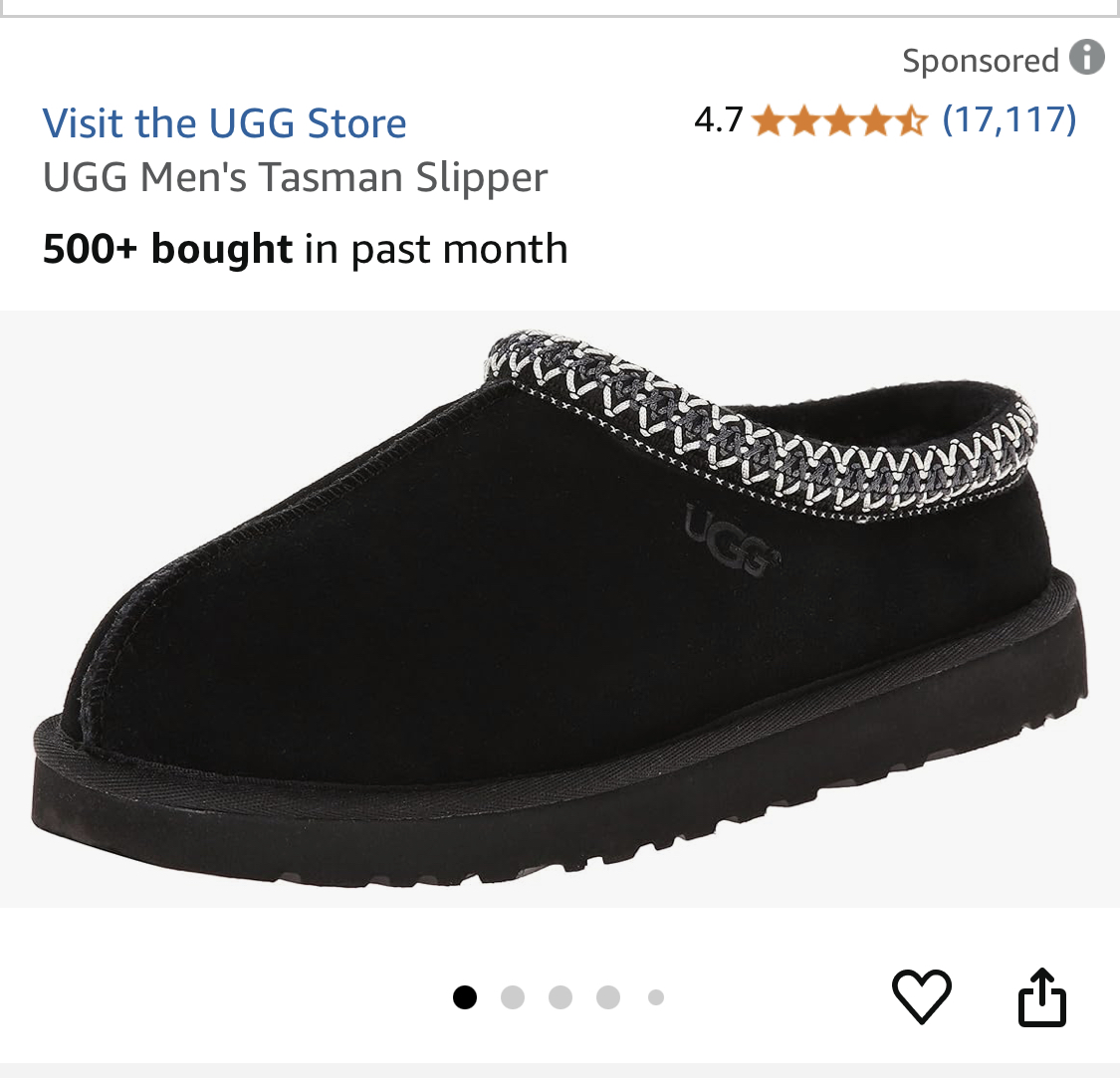Select the first black carousel dot
The image size is (1120, 1085).
pos(465,997)
